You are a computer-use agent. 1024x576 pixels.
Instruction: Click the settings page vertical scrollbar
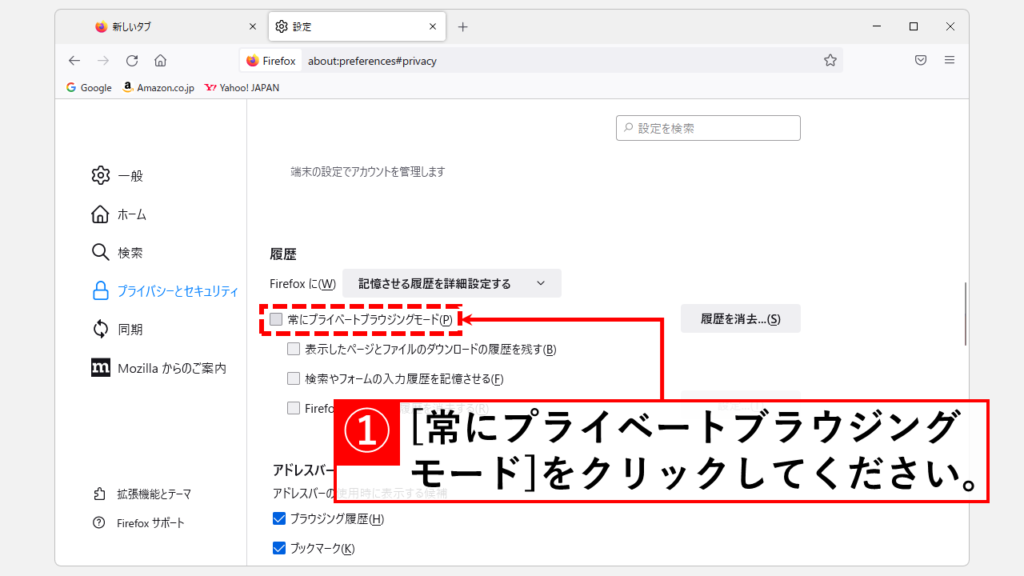(x=965, y=313)
